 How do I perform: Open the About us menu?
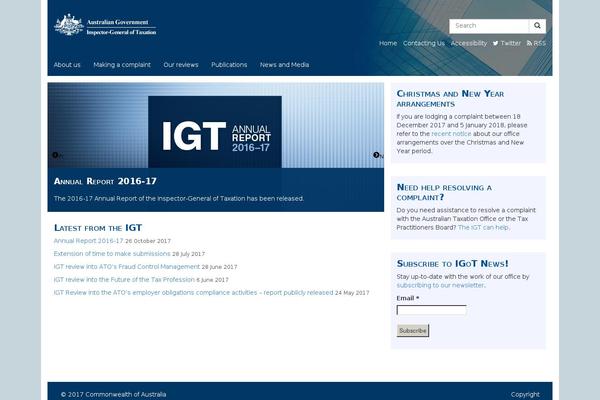tap(67, 65)
